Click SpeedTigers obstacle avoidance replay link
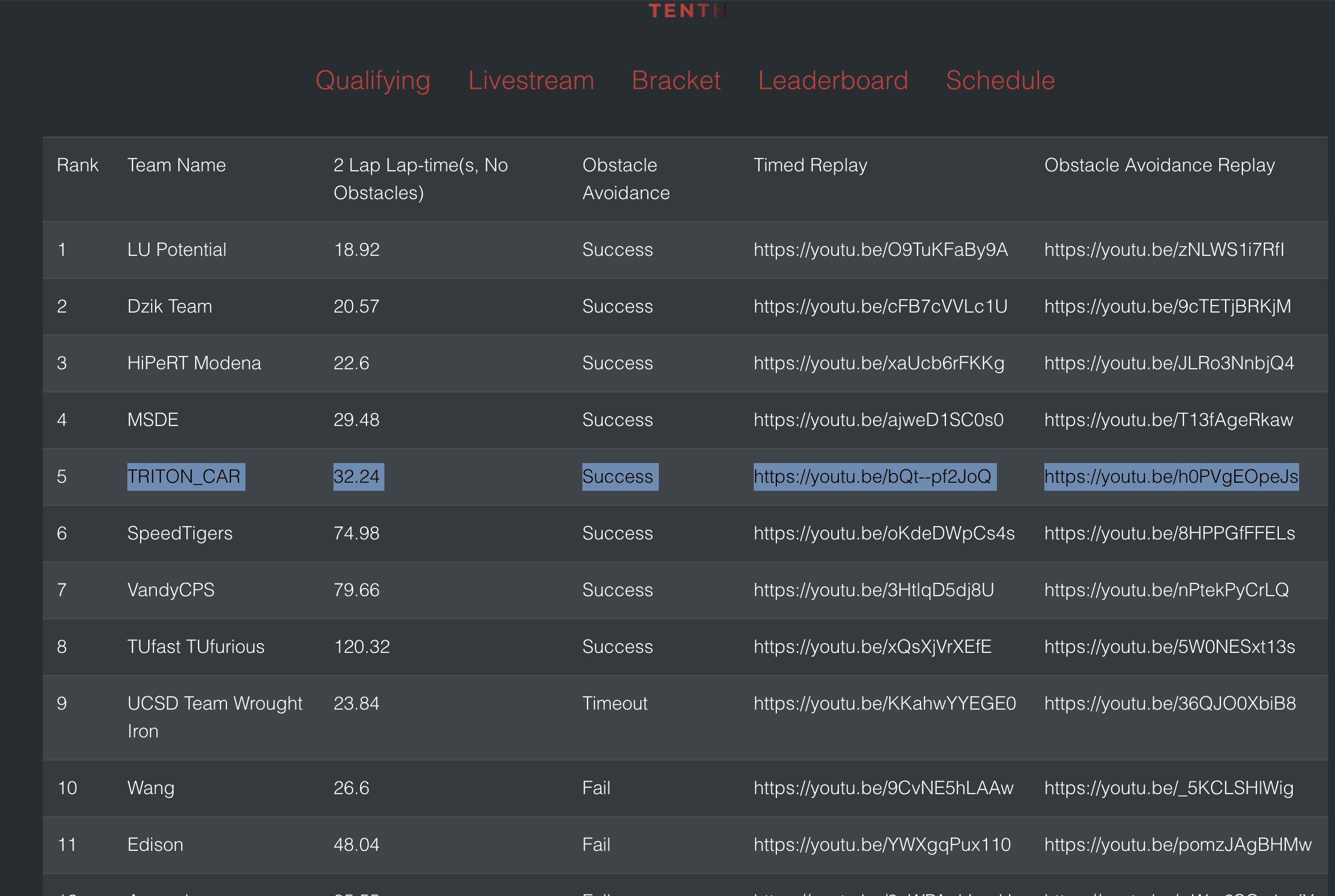 point(1169,533)
